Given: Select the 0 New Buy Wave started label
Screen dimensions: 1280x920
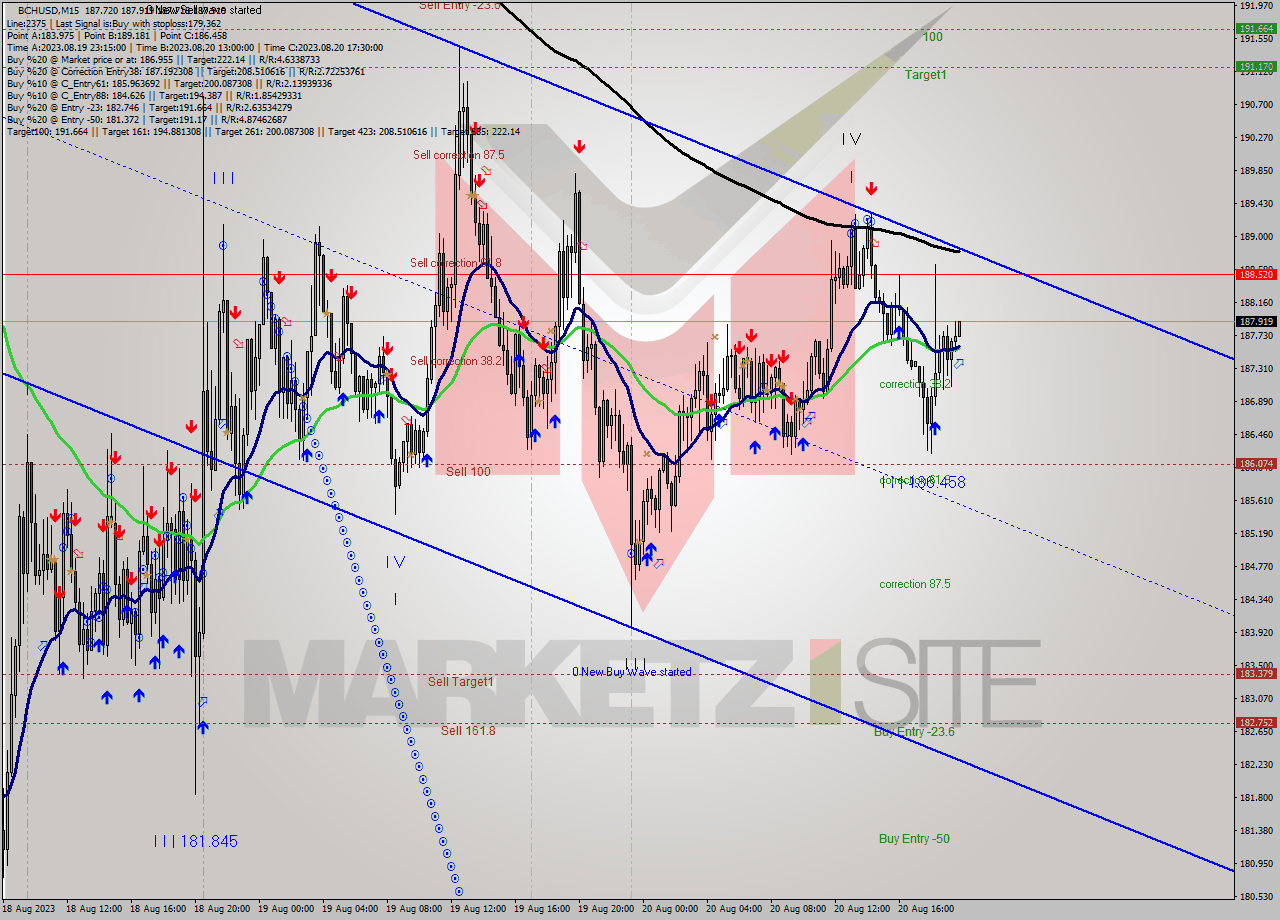Looking at the screenshot, I should 631,672.
